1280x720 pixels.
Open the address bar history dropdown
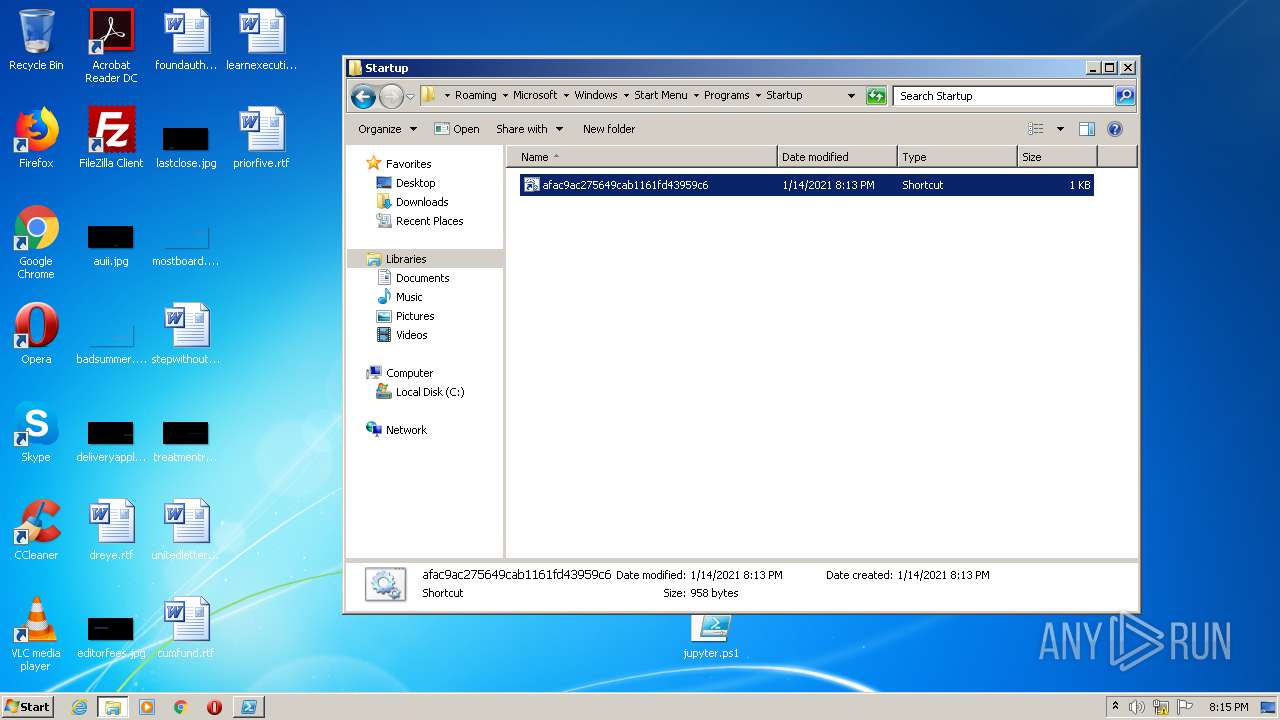coord(851,96)
